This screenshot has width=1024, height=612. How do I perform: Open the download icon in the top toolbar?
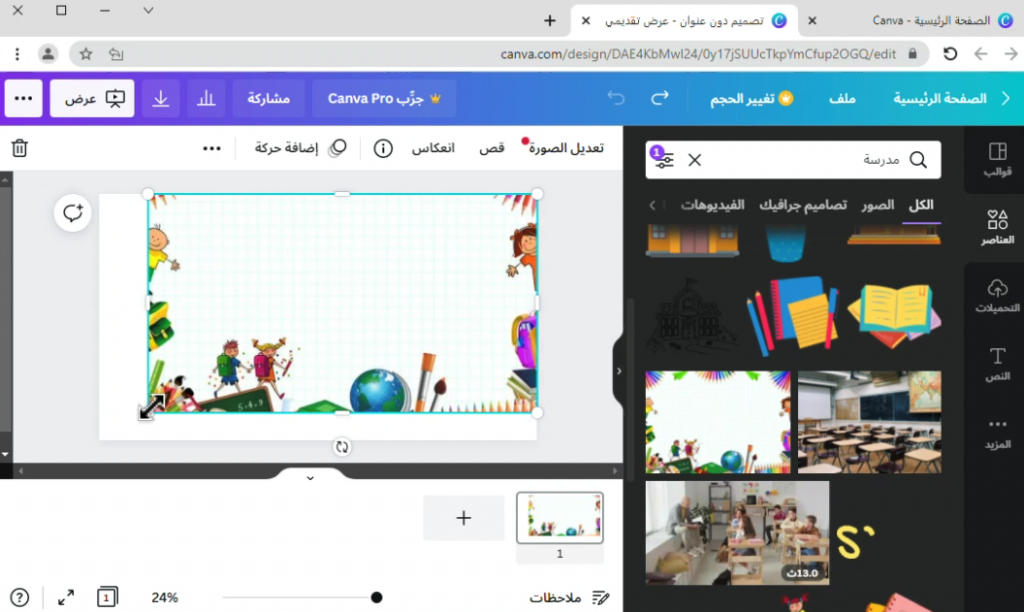[160, 98]
